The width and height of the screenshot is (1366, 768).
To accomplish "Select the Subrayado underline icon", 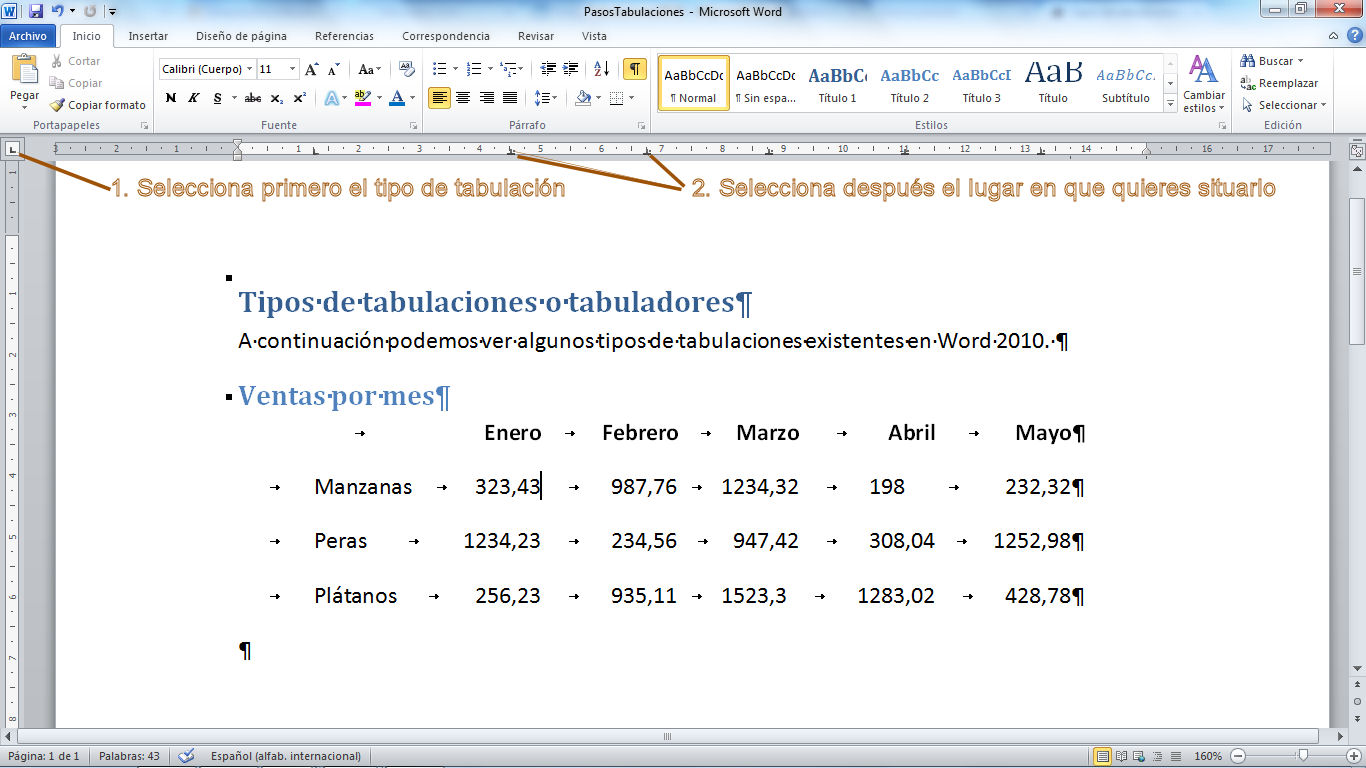I will pos(218,98).
